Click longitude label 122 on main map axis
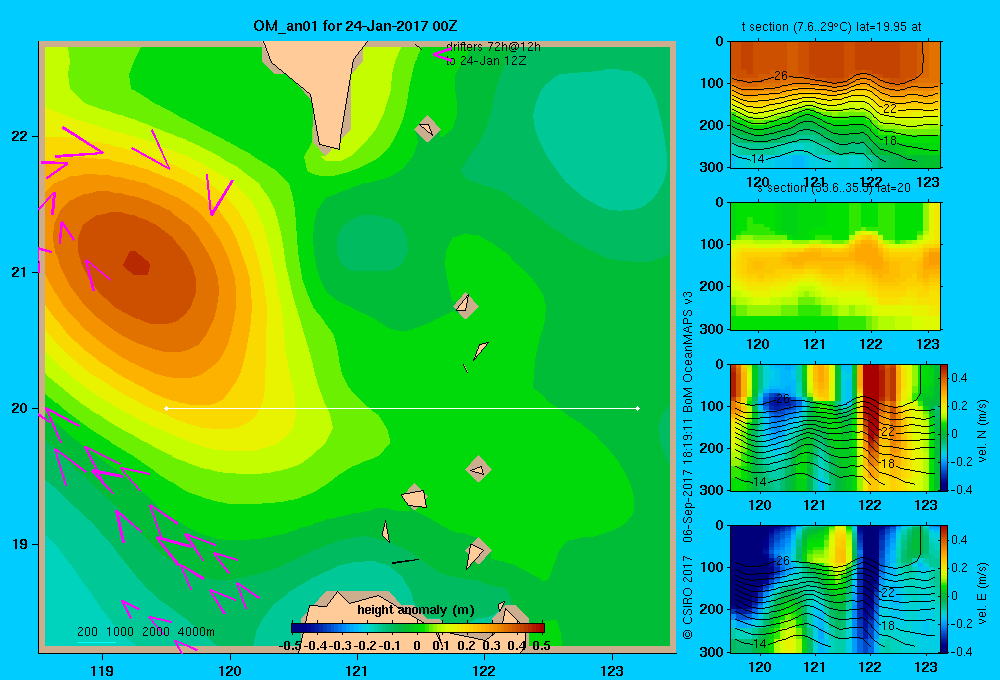The width and height of the screenshot is (1000, 680). point(484,670)
